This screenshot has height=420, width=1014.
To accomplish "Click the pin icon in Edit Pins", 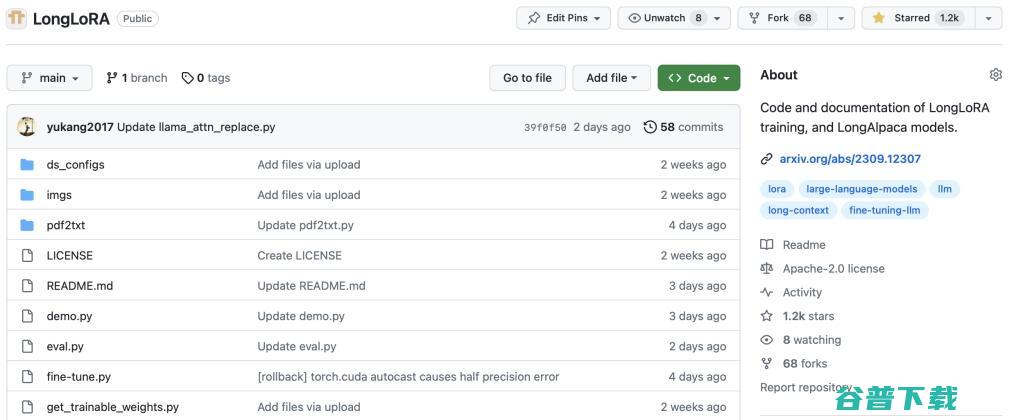I will click(534, 18).
